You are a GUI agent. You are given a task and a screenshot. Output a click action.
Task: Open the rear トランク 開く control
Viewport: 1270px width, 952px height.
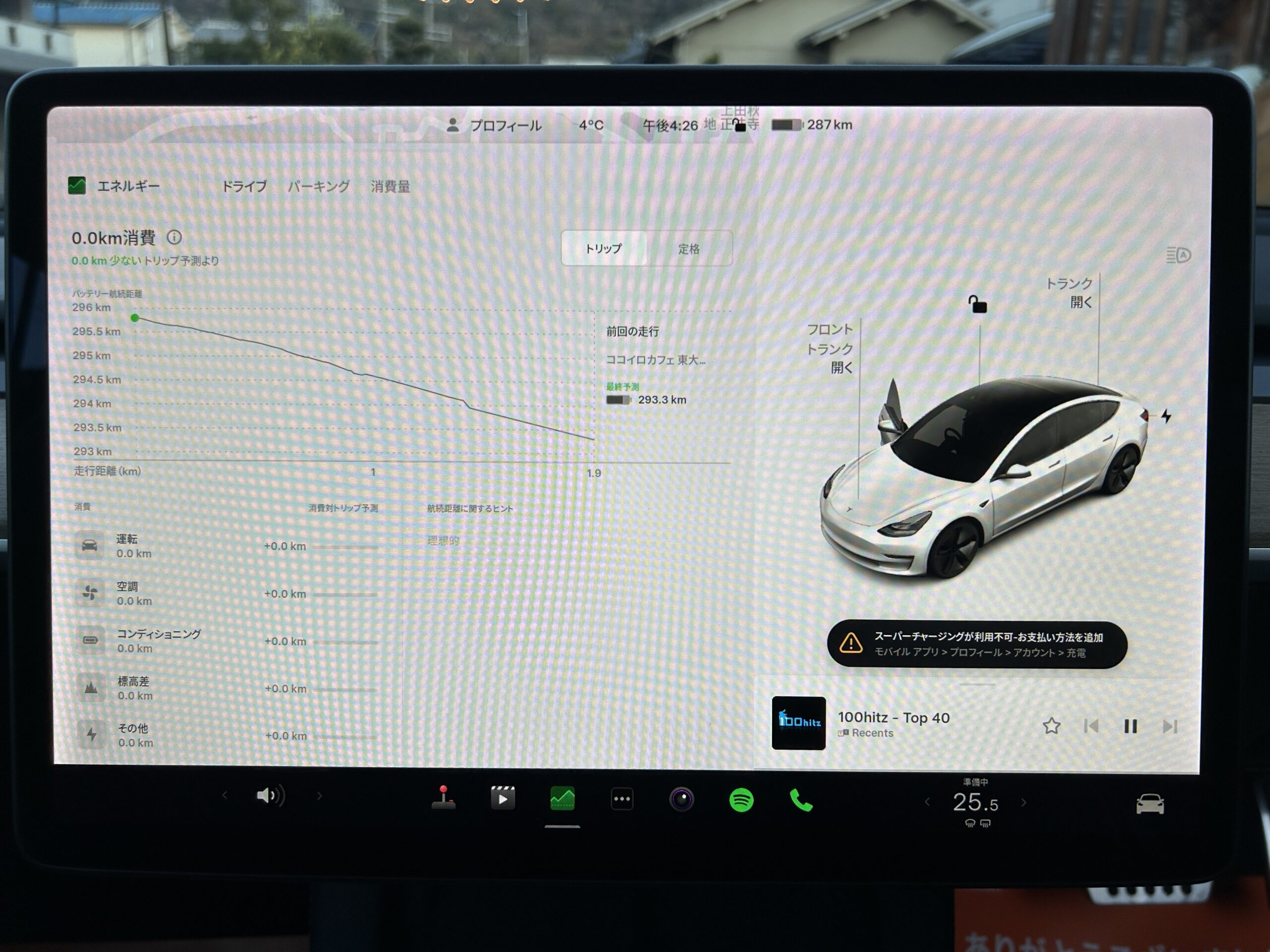[1070, 293]
